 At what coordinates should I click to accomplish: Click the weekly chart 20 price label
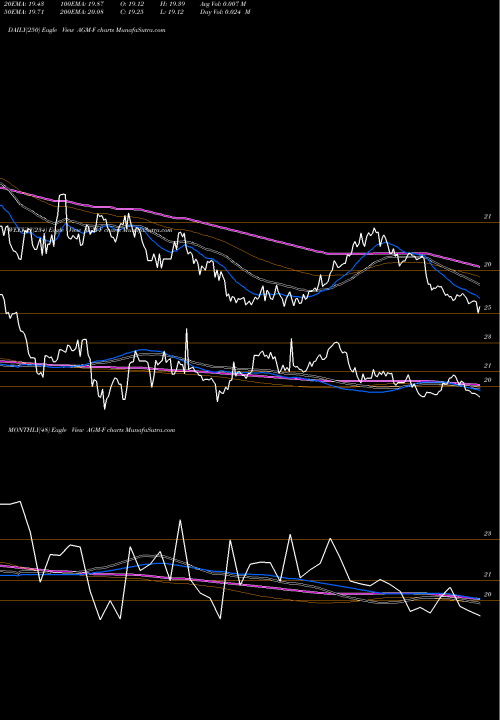click(488, 380)
